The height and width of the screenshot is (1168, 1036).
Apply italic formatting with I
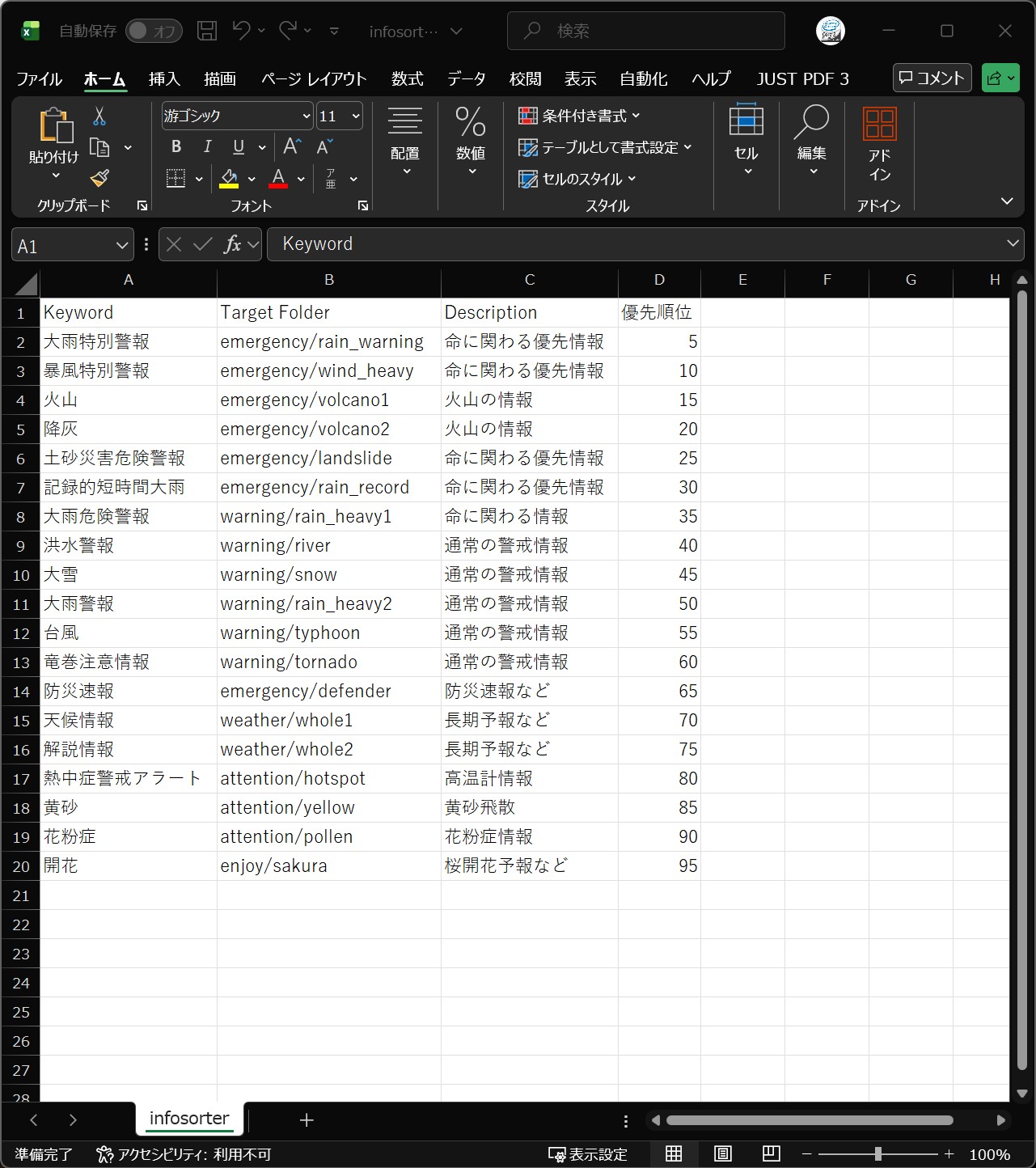coord(207,146)
